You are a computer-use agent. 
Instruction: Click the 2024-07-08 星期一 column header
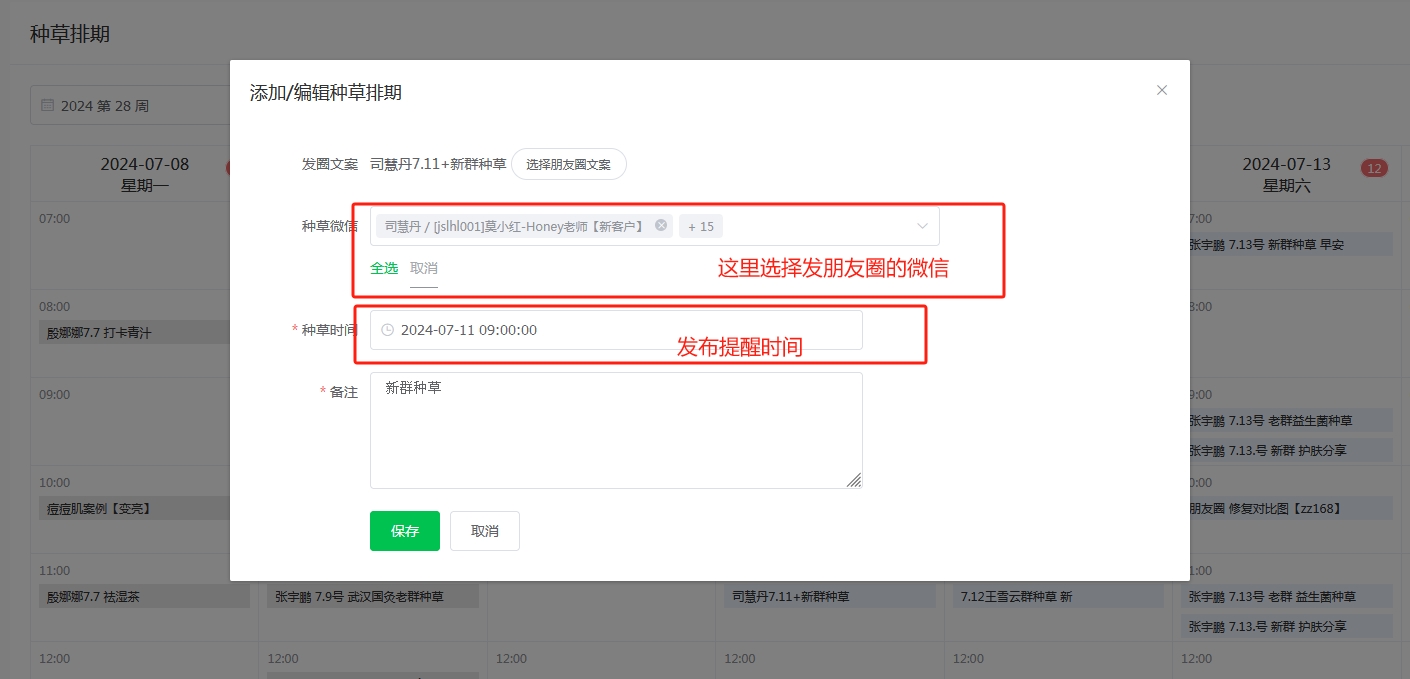click(144, 175)
